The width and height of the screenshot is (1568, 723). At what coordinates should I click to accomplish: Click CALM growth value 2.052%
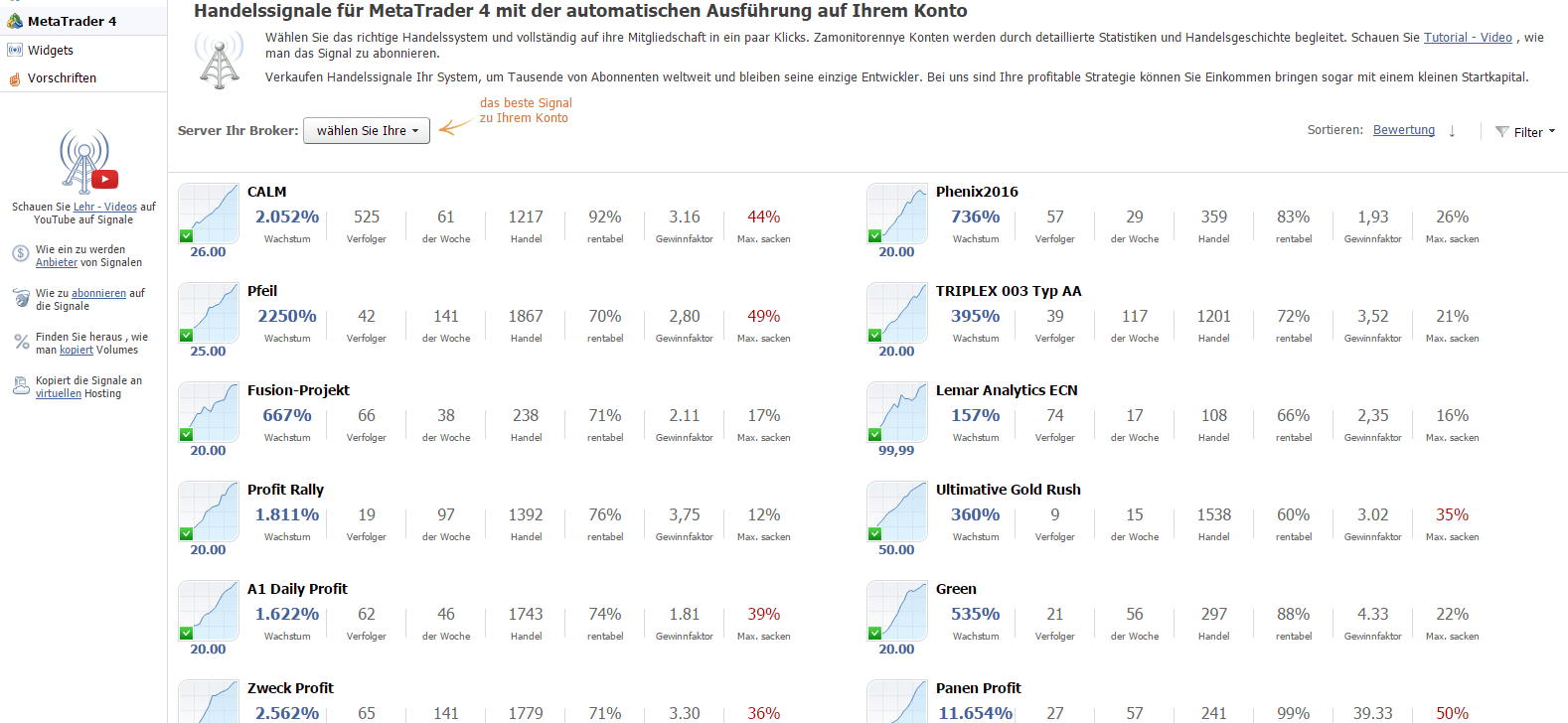[x=287, y=217]
